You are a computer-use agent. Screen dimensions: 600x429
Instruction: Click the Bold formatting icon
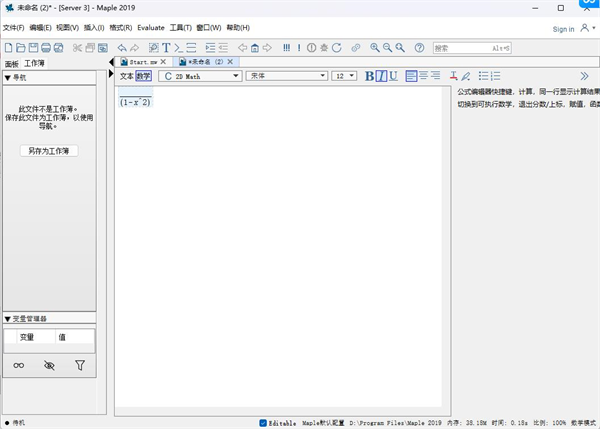370,76
